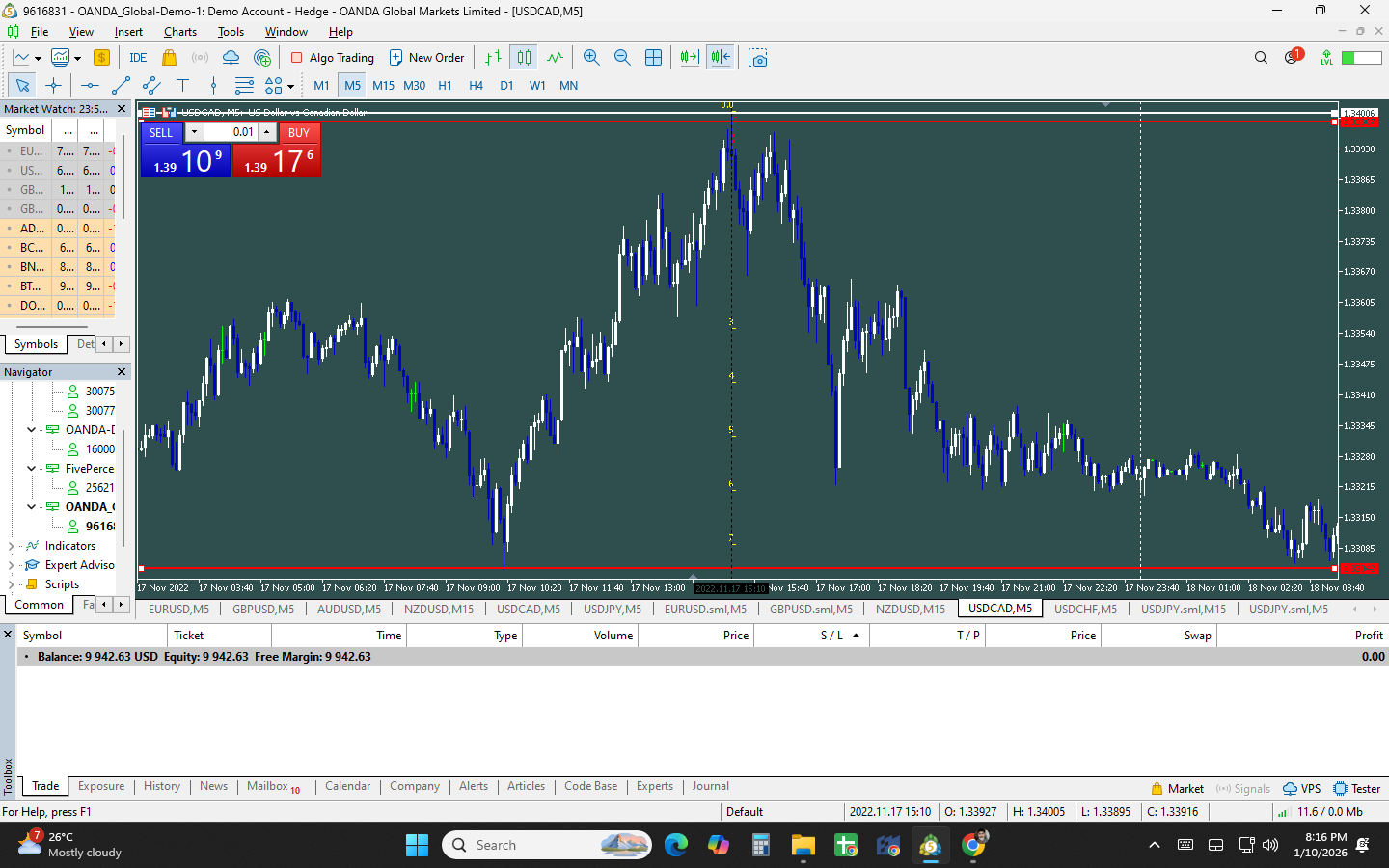Open the Charts menu
1389x868 pixels.
(x=179, y=32)
